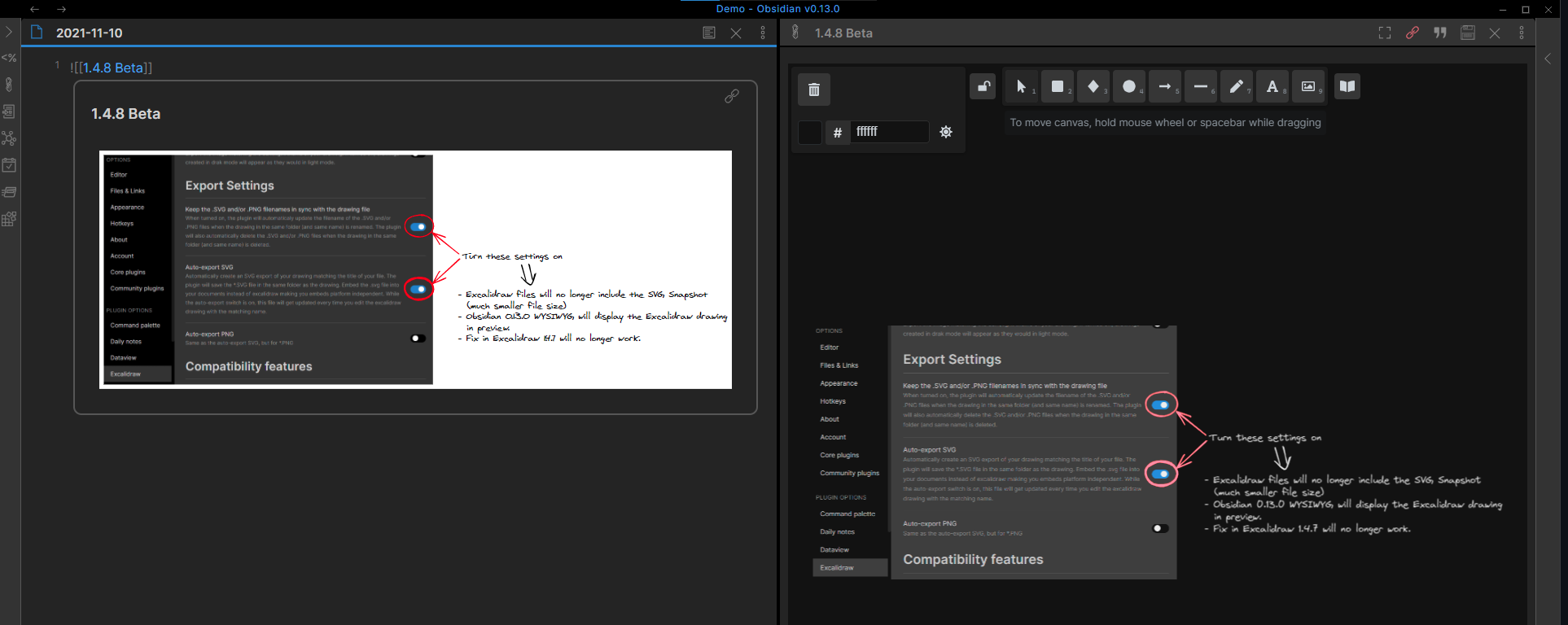Expand the right sidebar chevron

(1548, 59)
